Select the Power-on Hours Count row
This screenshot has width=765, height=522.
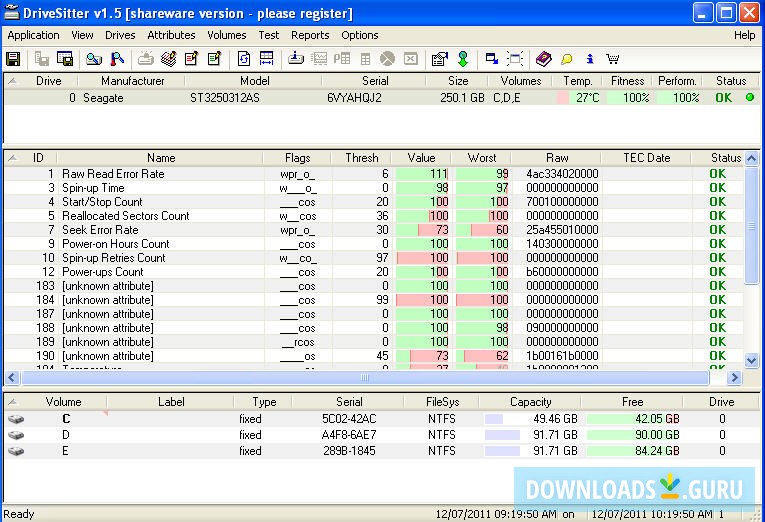pos(374,244)
